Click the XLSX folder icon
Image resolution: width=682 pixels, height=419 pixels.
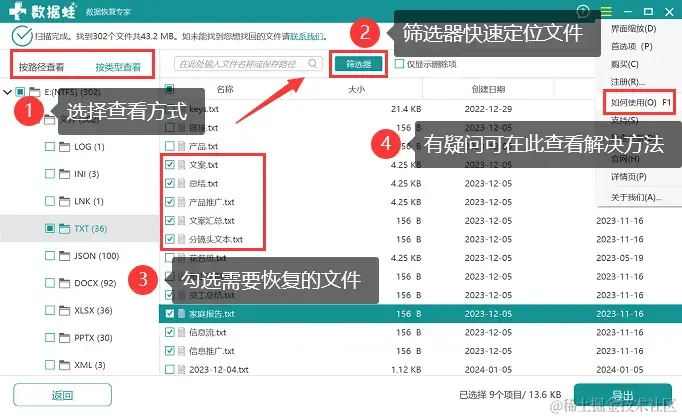[64, 311]
